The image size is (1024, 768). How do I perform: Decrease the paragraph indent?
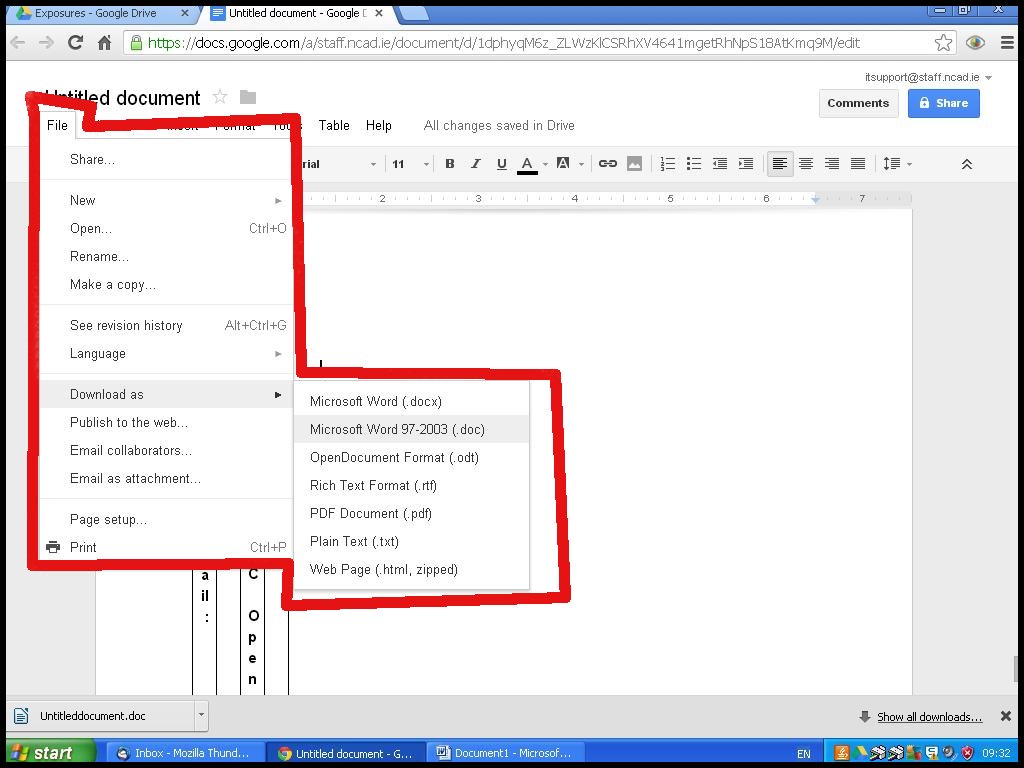click(720, 164)
